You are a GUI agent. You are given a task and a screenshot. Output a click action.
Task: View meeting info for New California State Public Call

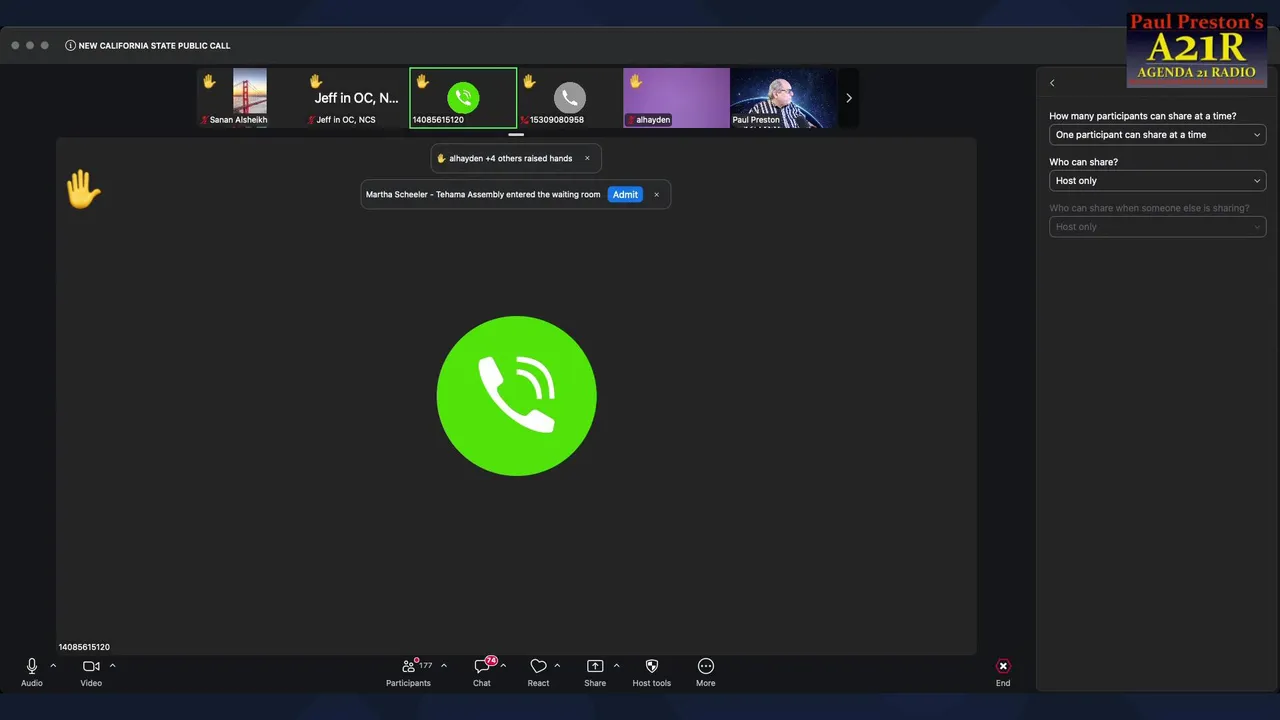coord(70,45)
